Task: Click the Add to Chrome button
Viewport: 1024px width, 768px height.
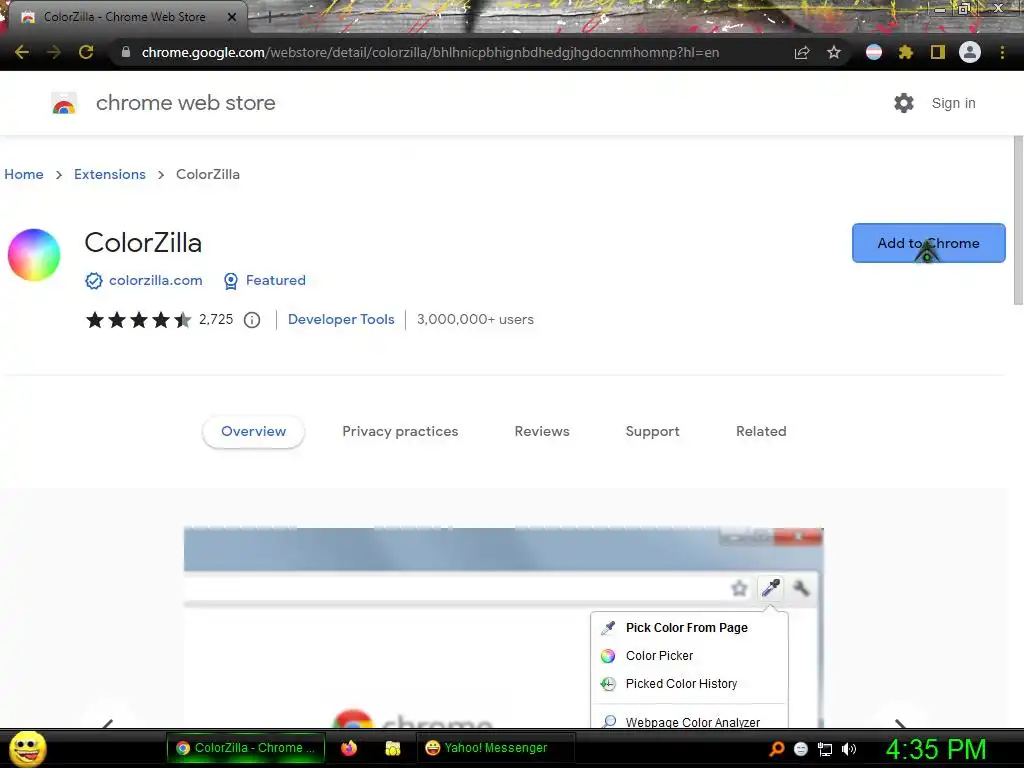Action: [x=929, y=243]
